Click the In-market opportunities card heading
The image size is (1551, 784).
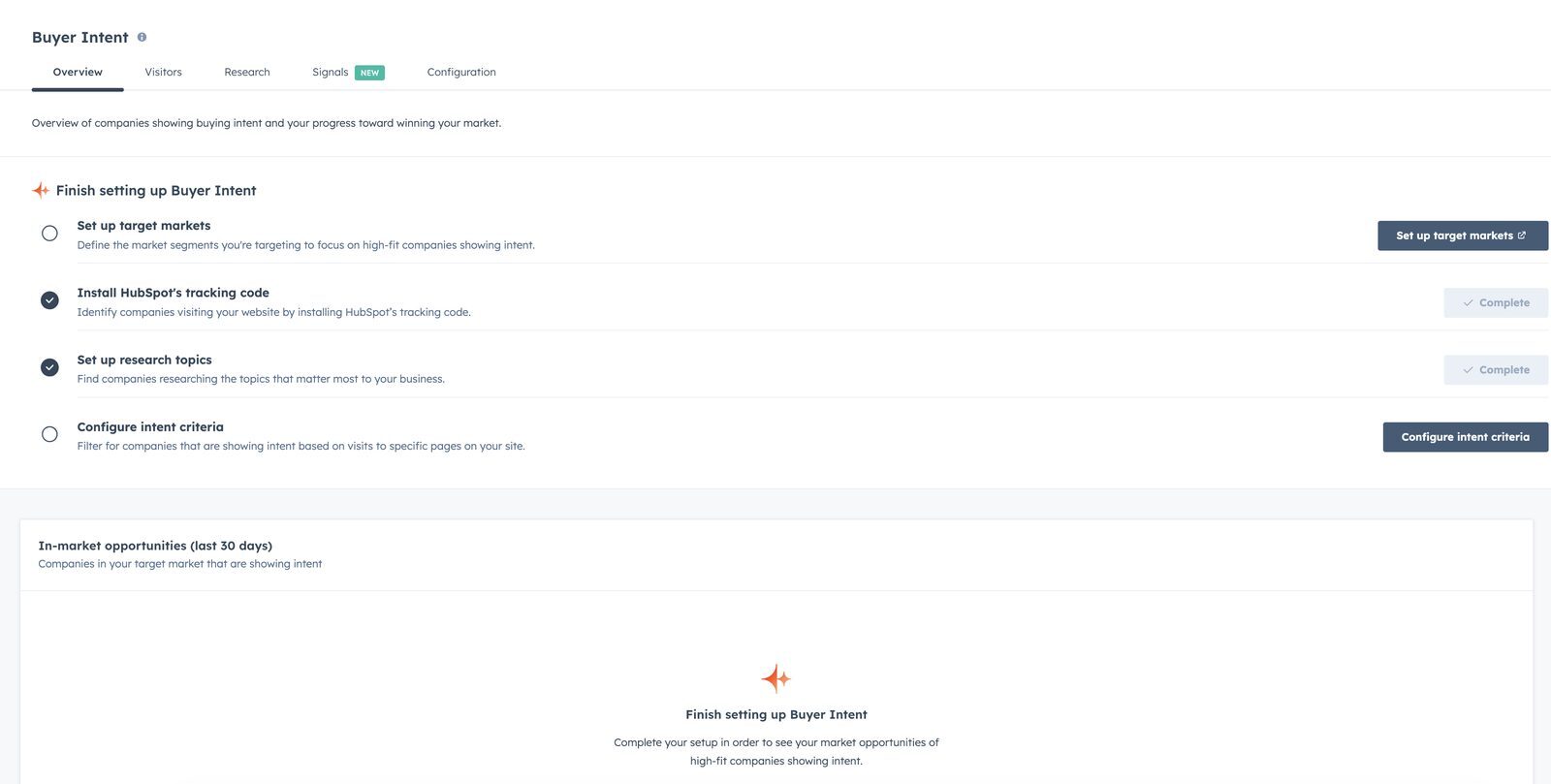(x=155, y=546)
